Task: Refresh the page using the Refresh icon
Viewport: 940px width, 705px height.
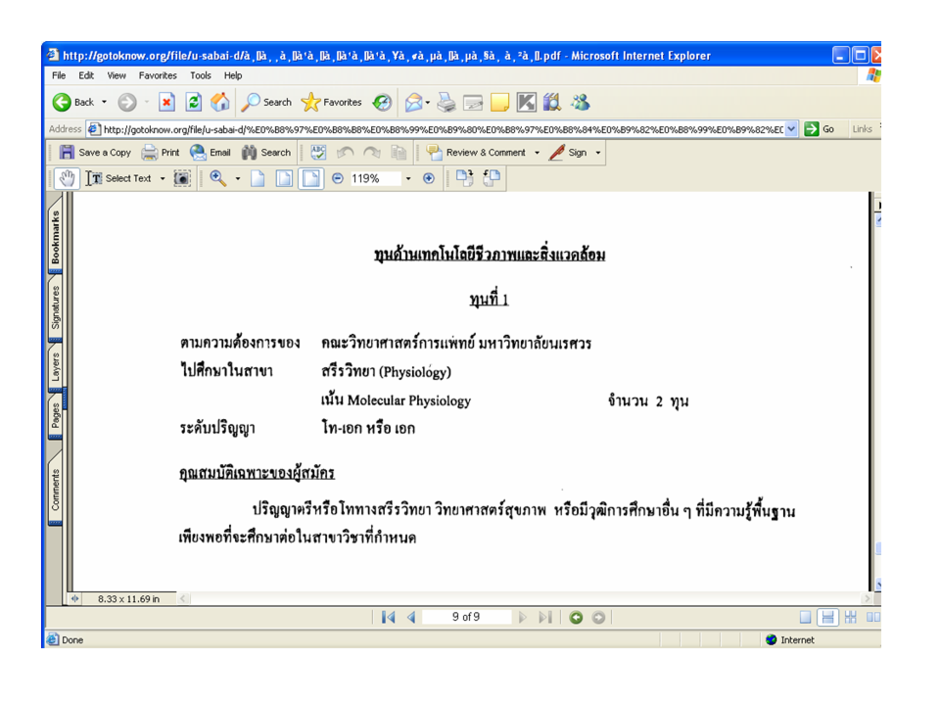Action: click(194, 103)
